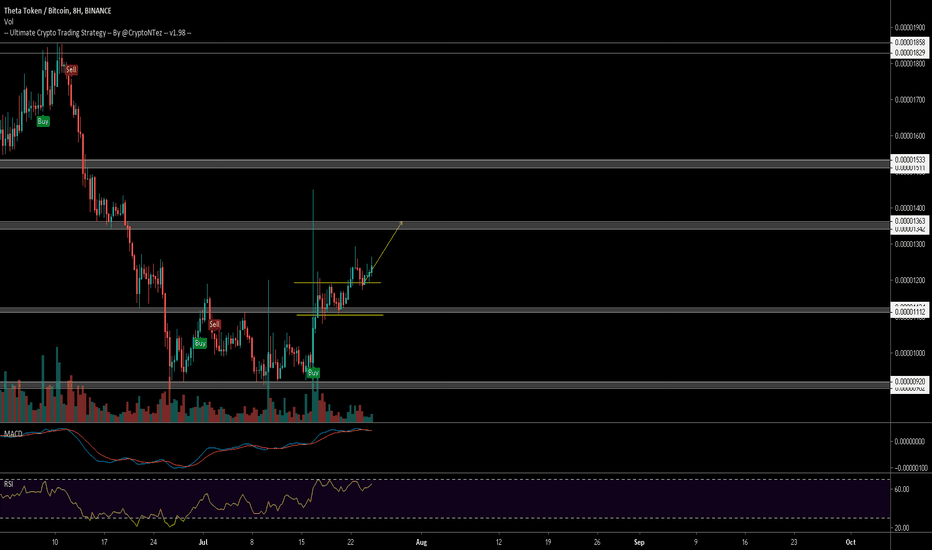Select the lower yellow horizontal line near 0.00001112
Screen dimensions: 932x550
340,315
